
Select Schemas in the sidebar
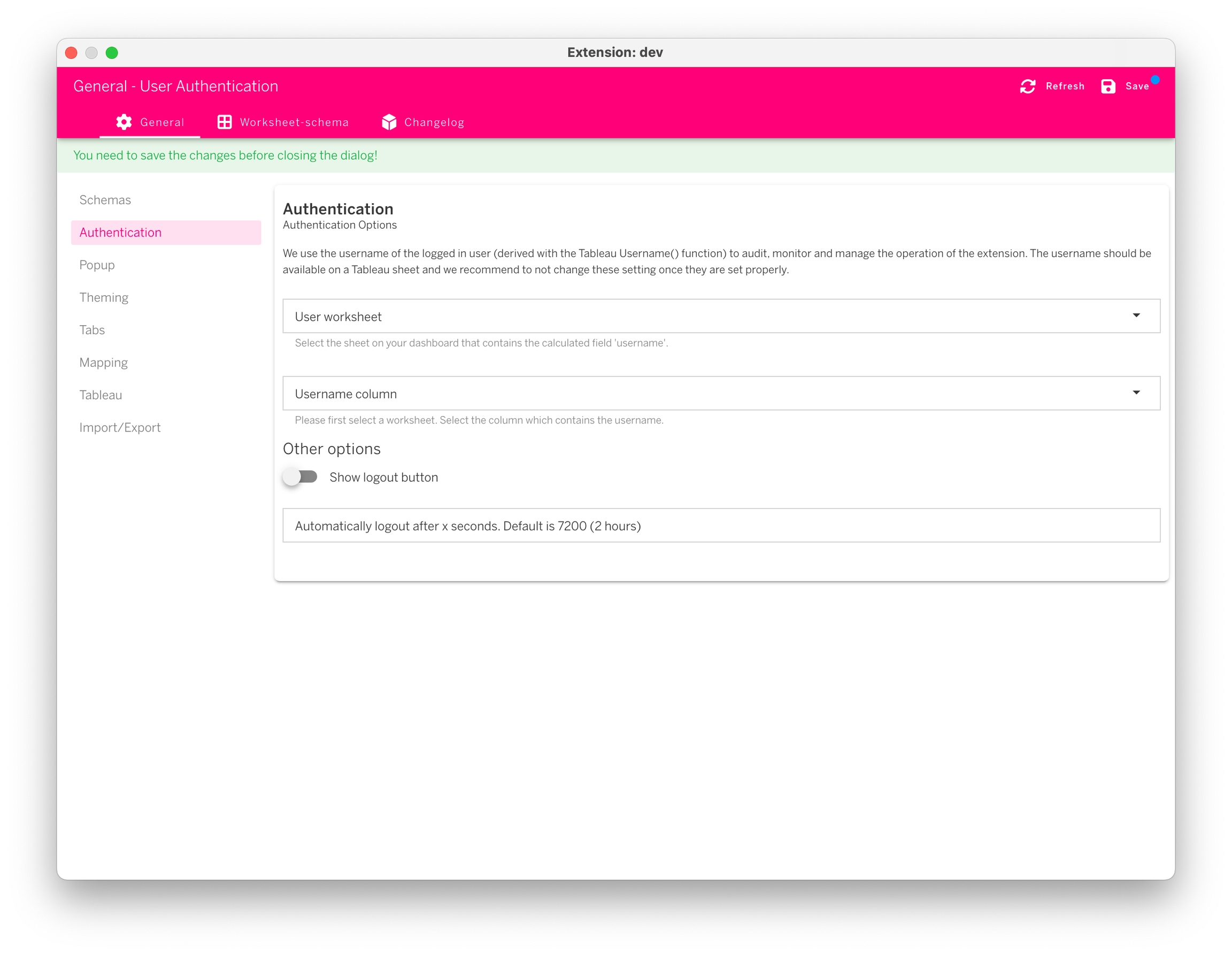pos(105,199)
